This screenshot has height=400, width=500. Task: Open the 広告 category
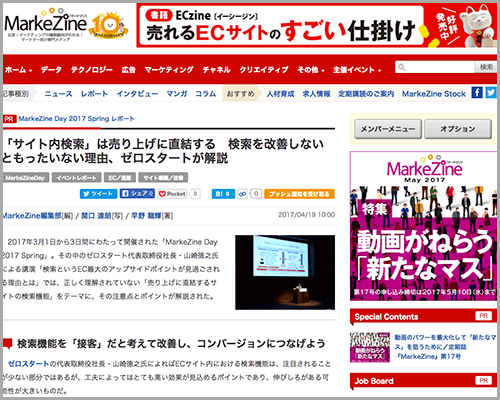click(129, 70)
